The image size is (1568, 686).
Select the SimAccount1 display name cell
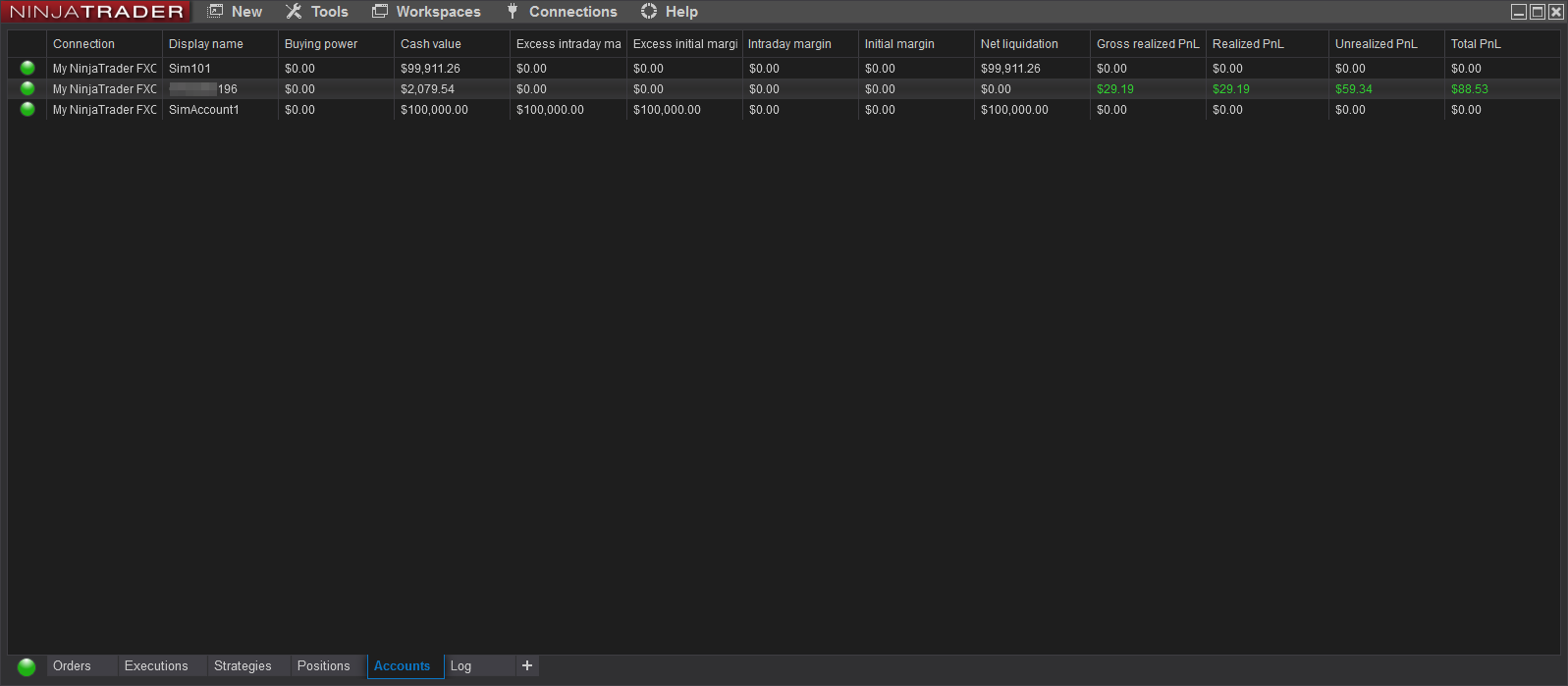(220, 110)
